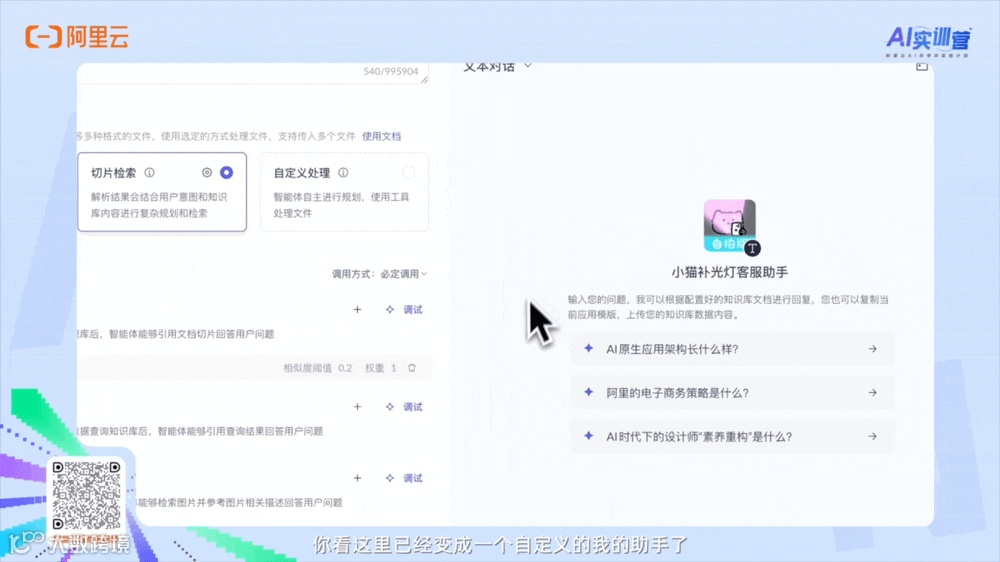Open the 使用文档 link
Image resolution: width=1000 pixels, height=562 pixels.
coord(381,136)
